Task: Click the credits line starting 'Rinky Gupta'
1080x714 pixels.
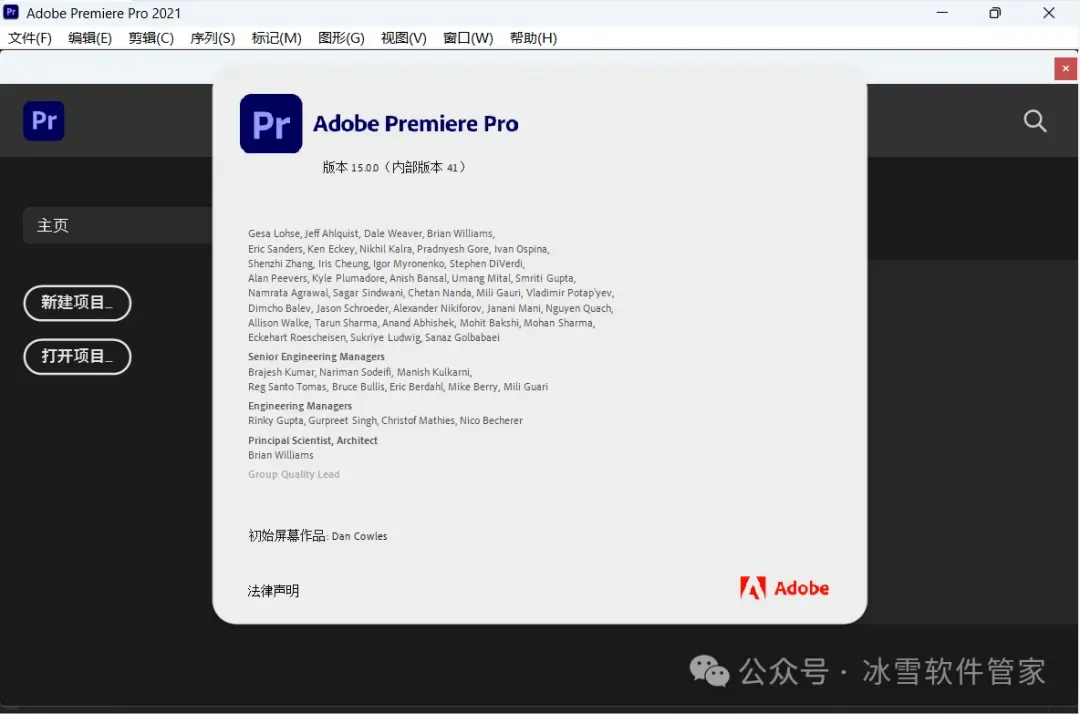Action: click(385, 421)
